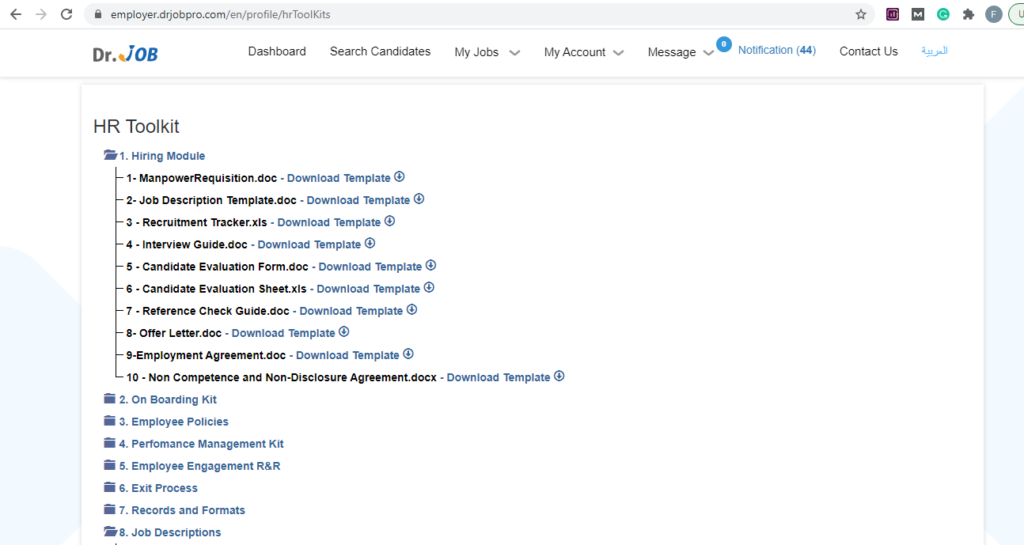The height and width of the screenshot is (545, 1024).
Task: Collapse the 1. Hiring Module folder
Action: [x=154, y=155]
